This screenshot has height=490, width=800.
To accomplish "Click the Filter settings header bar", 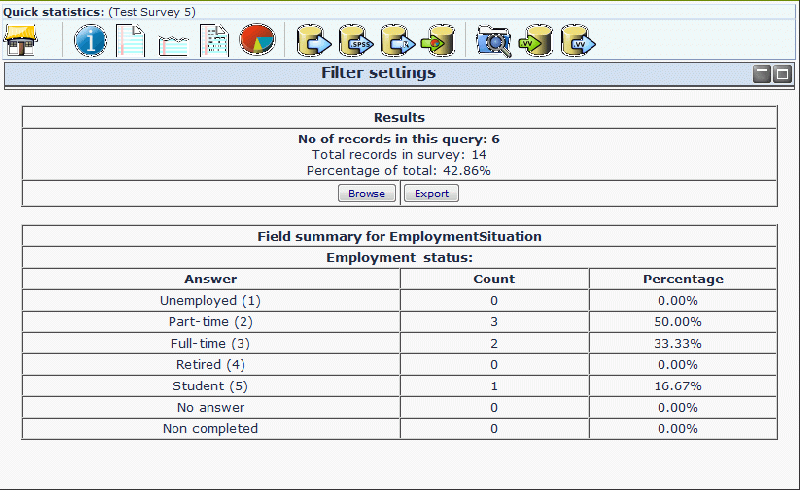I will point(378,73).
